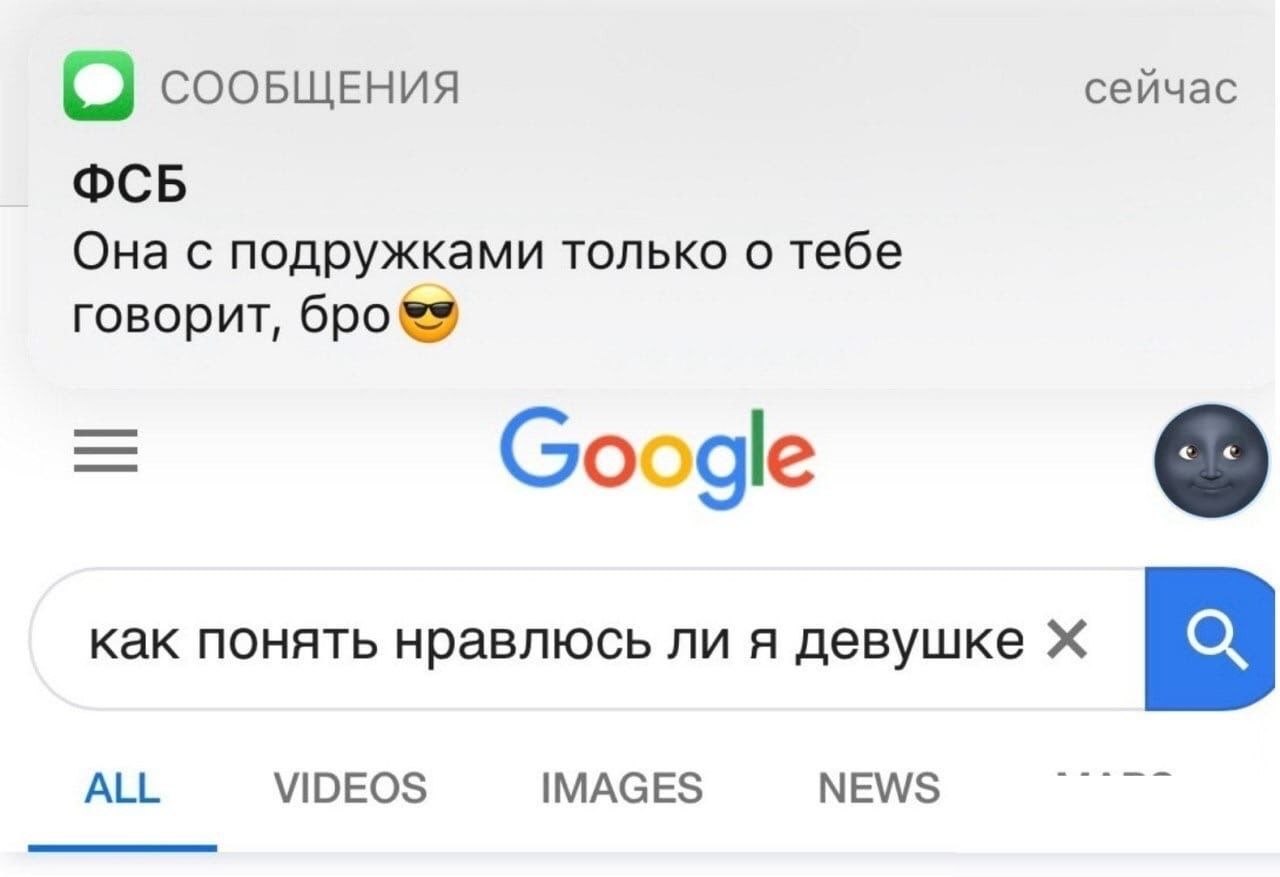The image size is (1280, 877).
Task: Tap the "сейчас" notification timestamp
Action: click(x=1161, y=88)
